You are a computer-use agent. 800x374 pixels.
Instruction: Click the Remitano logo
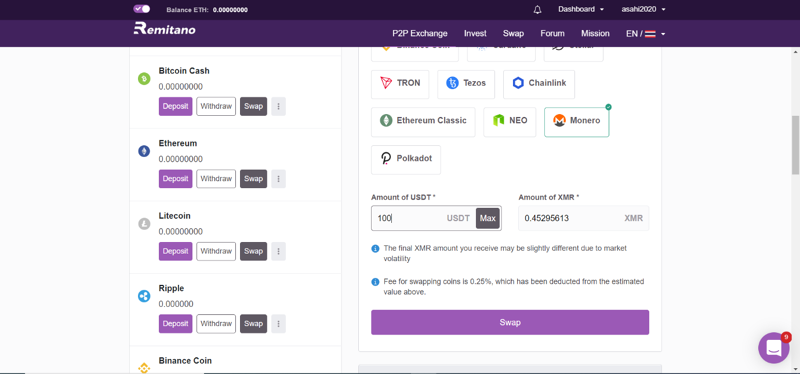(x=164, y=29)
